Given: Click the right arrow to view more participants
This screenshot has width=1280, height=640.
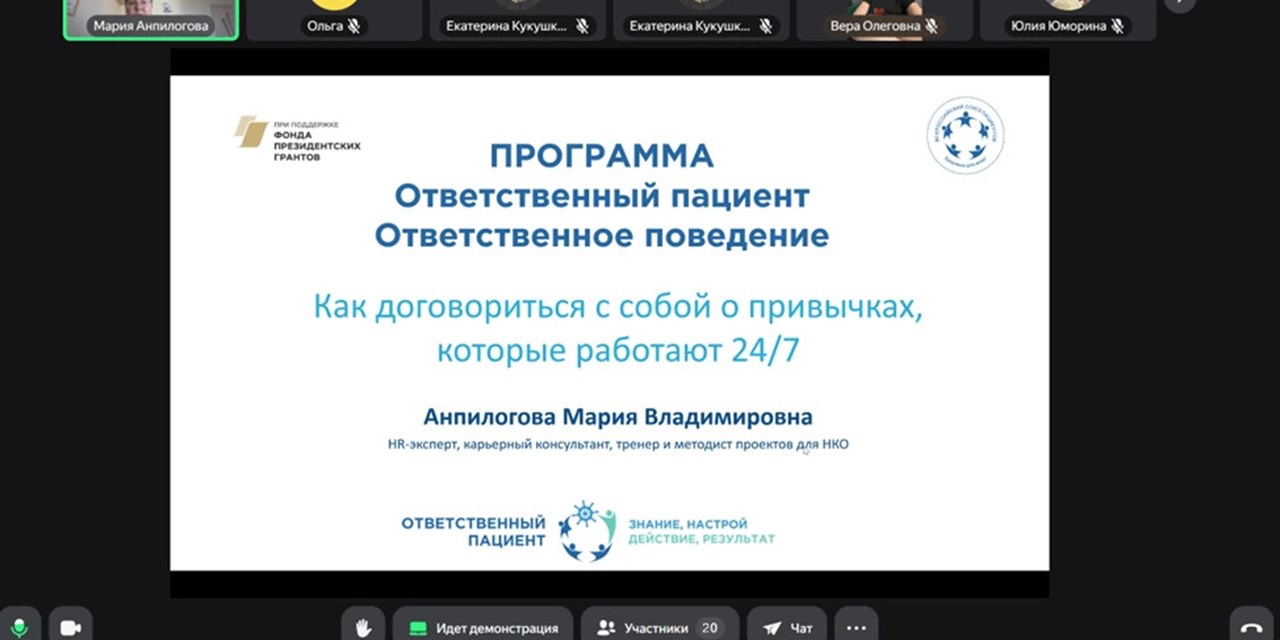Looking at the screenshot, I should pyautogui.click(x=1180, y=8).
